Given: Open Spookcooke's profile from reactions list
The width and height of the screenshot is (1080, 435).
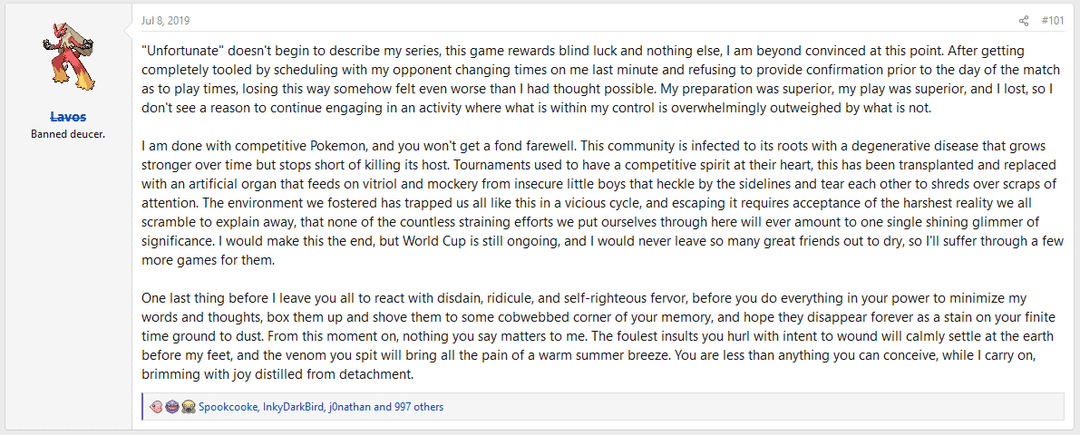Looking at the screenshot, I should tap(228, 407).
